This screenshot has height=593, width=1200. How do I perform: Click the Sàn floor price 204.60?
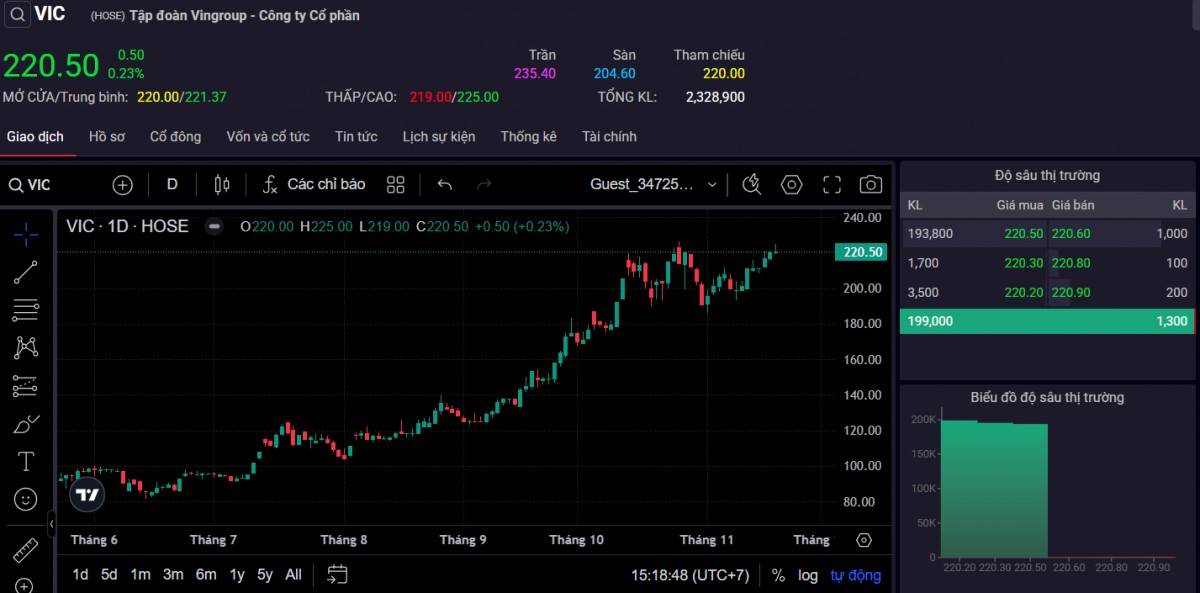tap(614, 73)
